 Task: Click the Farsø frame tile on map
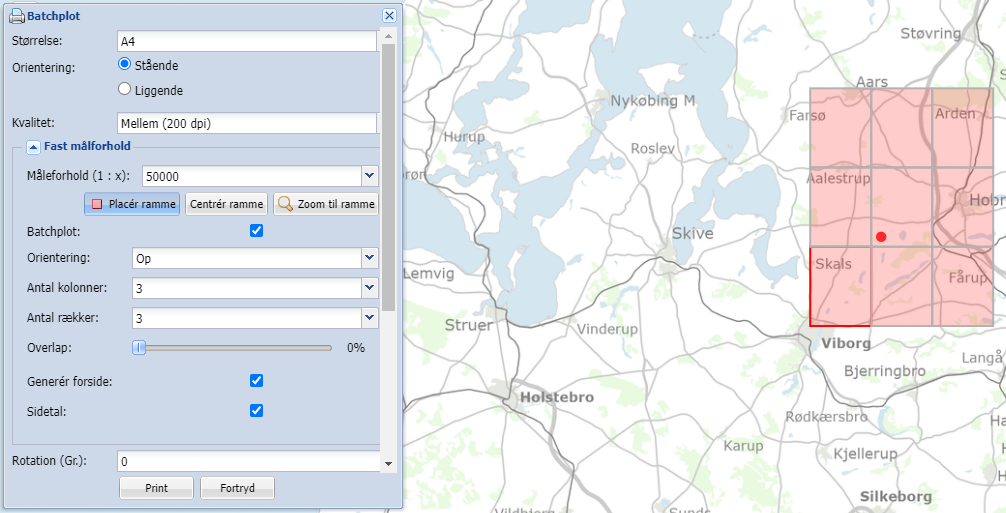pyautogui.click(x=840, y=128)
